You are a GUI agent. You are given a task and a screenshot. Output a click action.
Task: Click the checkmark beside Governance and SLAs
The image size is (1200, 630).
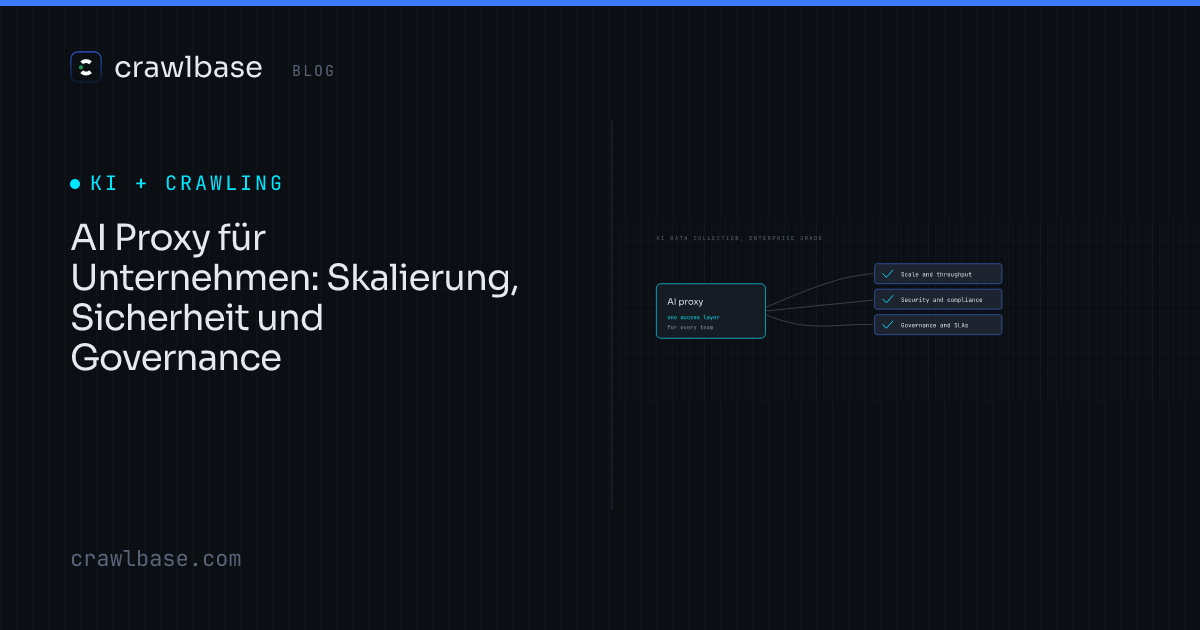click(887, 325)
